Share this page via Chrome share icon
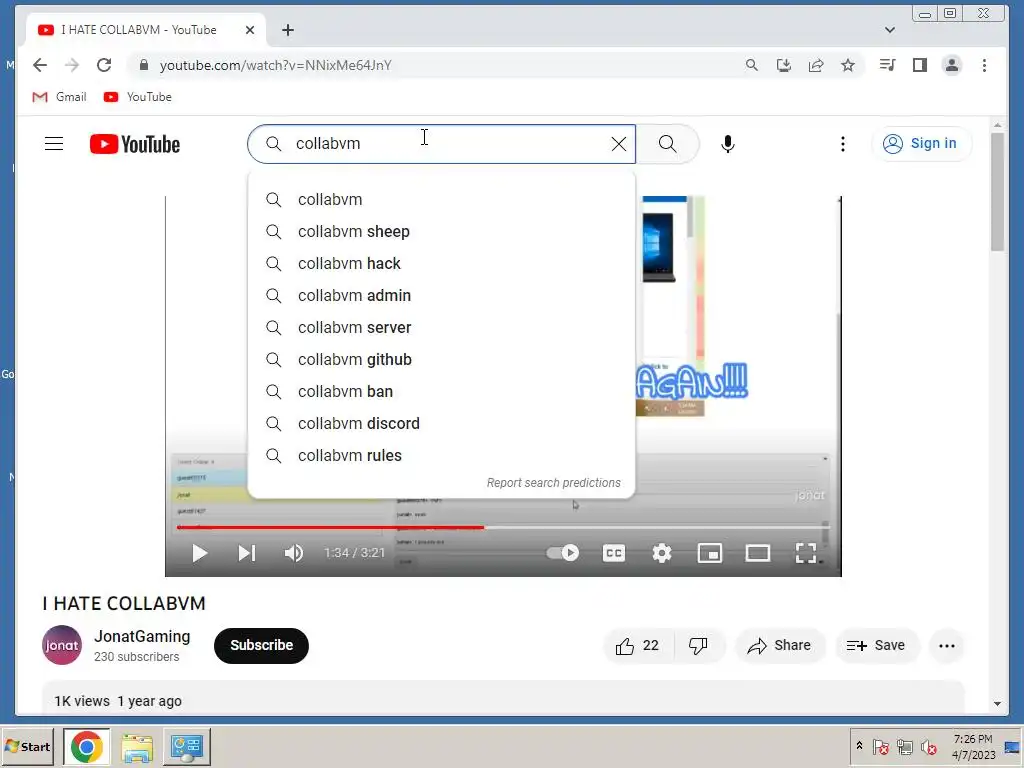The height and width of the screenshot is (768, 1024). [x=816, y=65]
